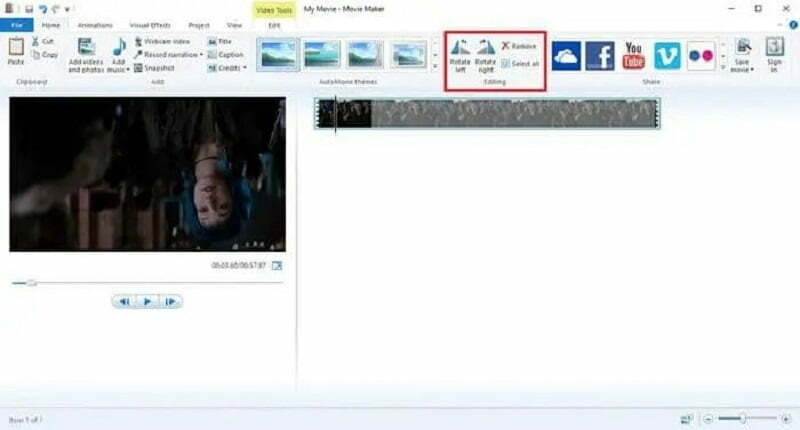The image size is (800, 430).
Task: Rotate the video right
Action: coord(485,56)
